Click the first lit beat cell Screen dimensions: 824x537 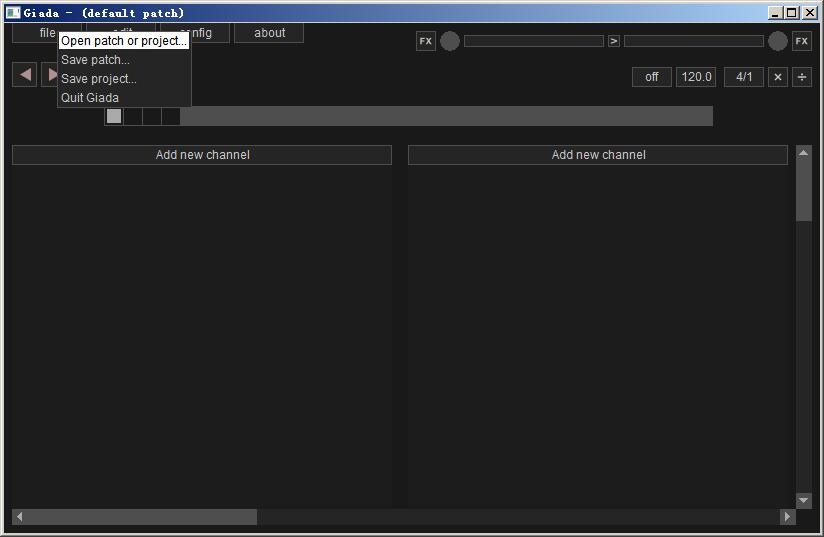click(x=114, y=116)
